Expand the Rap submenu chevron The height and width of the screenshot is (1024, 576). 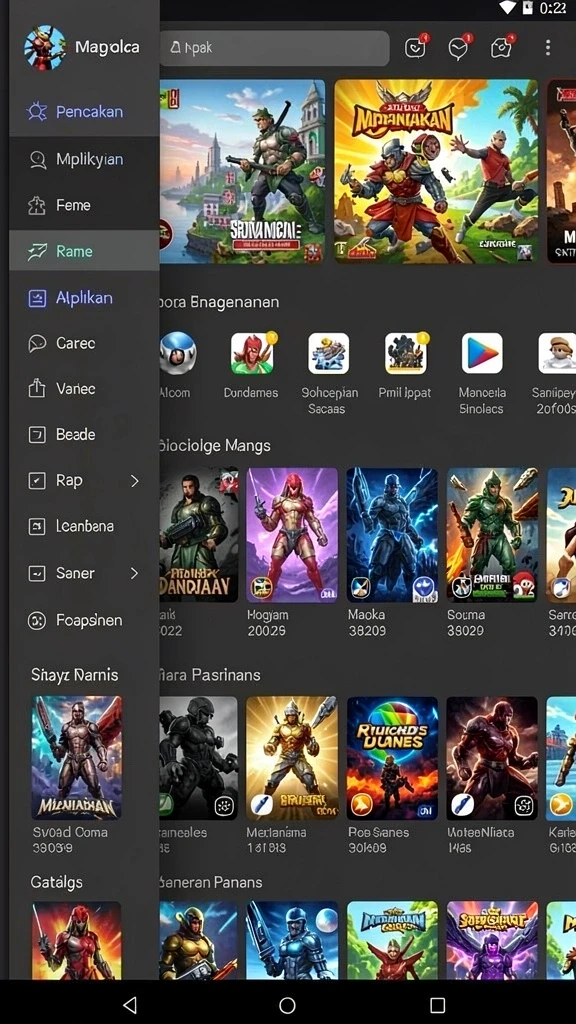135,481
